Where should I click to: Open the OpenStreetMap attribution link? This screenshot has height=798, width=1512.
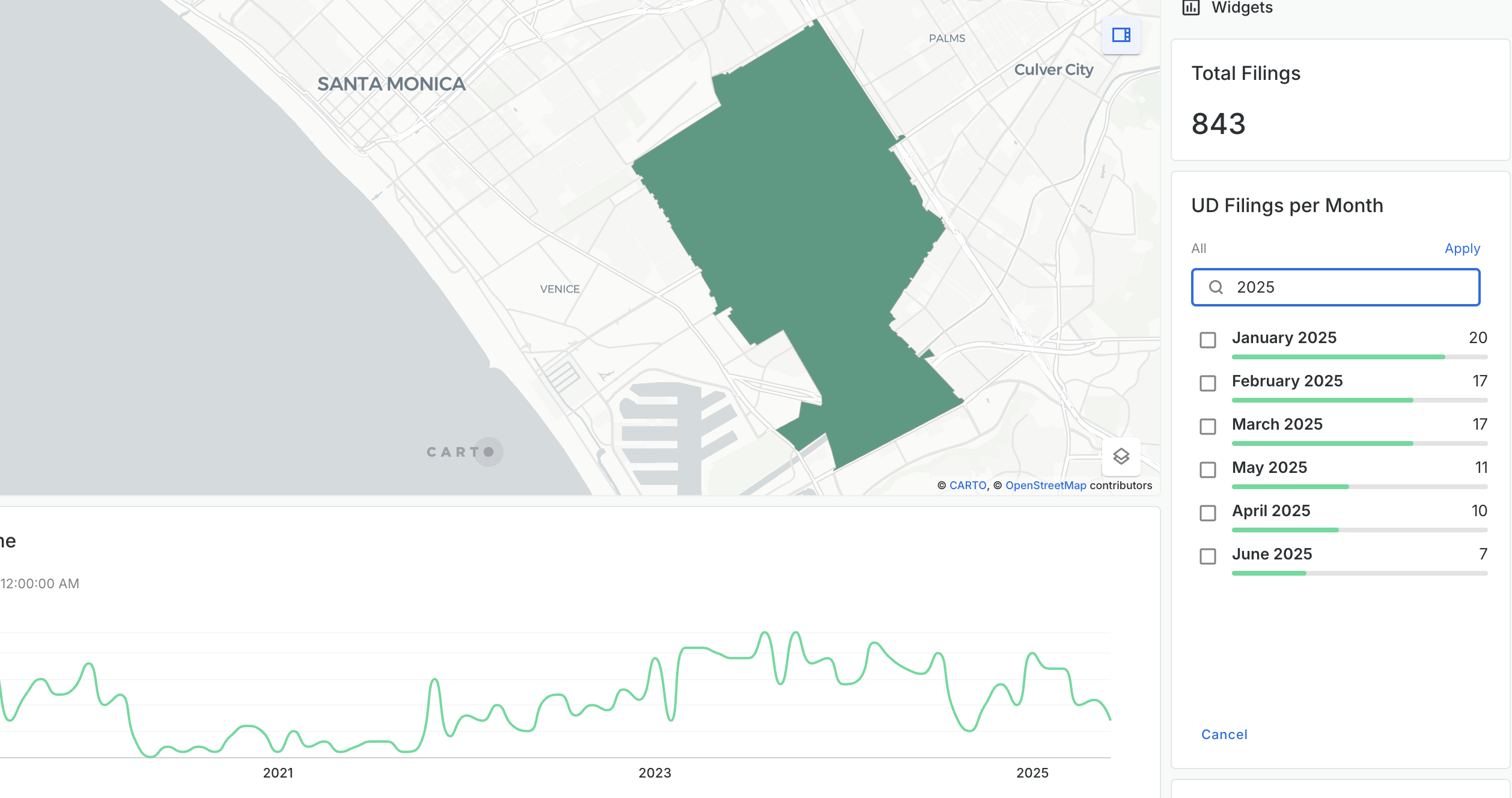(1045, 486)
